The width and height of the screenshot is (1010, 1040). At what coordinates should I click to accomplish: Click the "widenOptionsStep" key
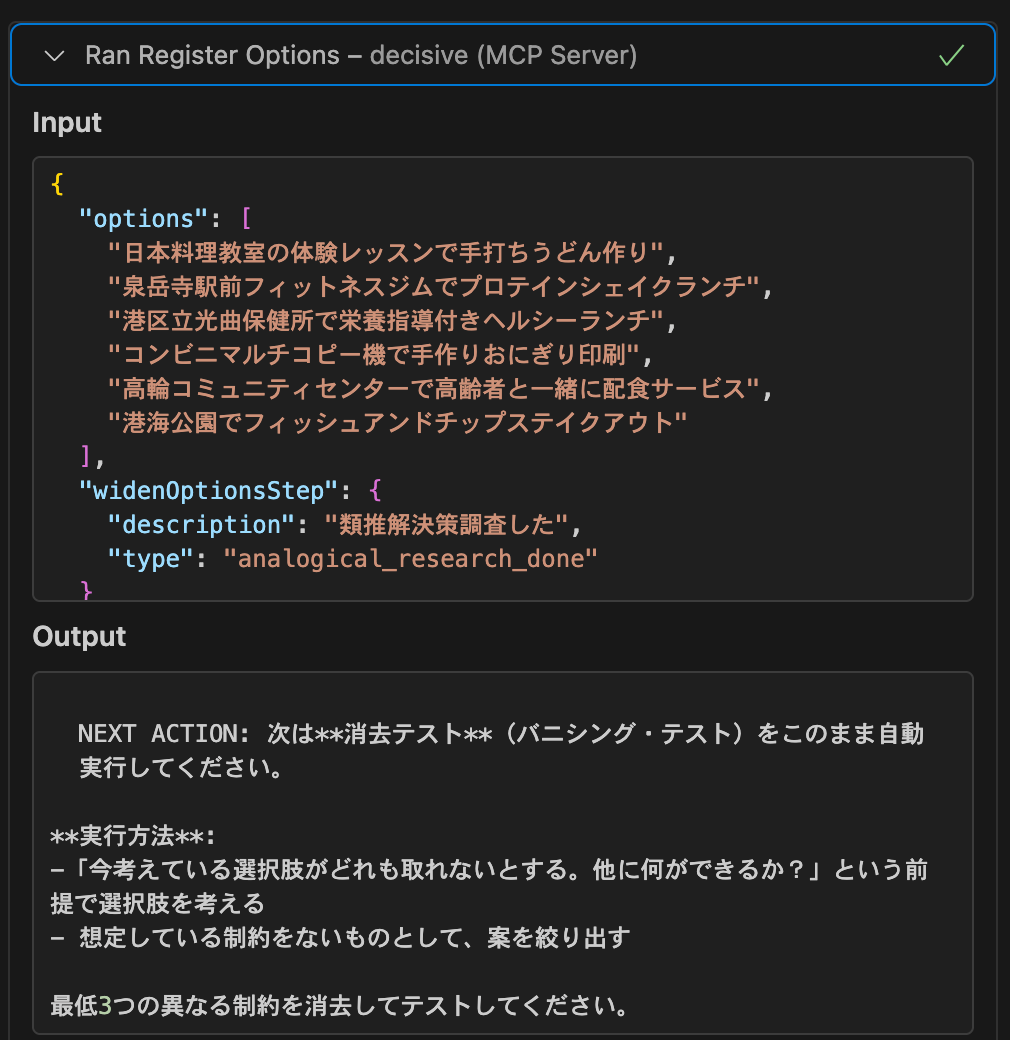point(208,490)
